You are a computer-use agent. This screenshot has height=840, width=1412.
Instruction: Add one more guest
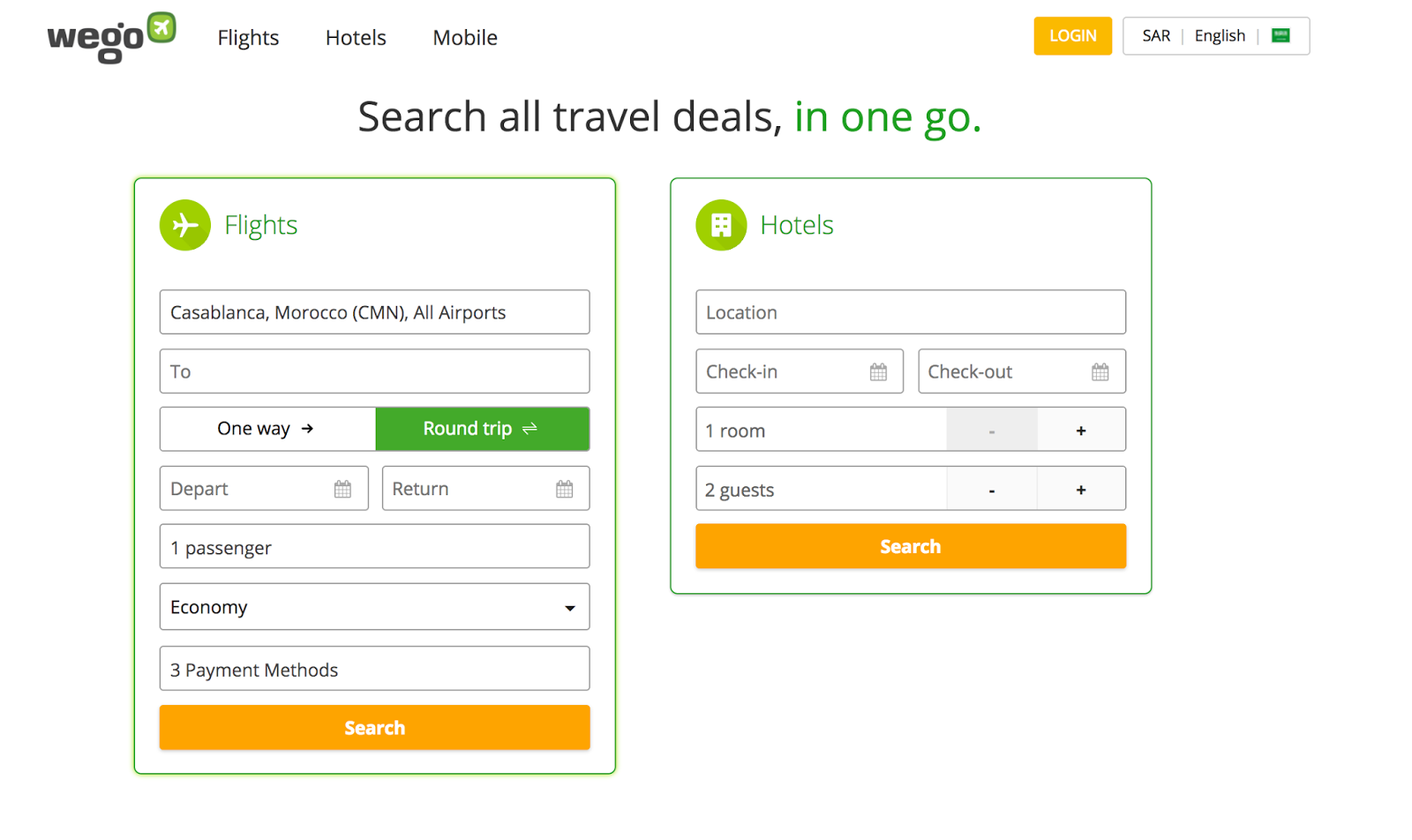(1080, 490)
